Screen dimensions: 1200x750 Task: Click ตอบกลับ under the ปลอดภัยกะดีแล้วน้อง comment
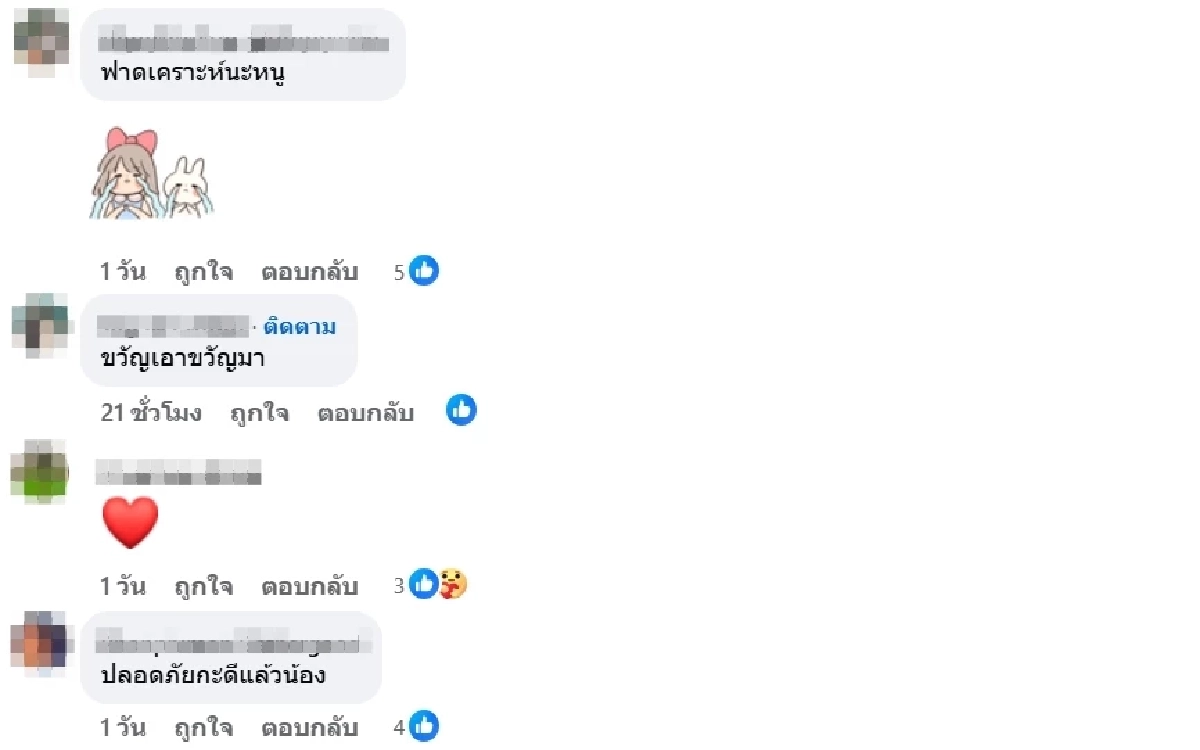(310, 728)
